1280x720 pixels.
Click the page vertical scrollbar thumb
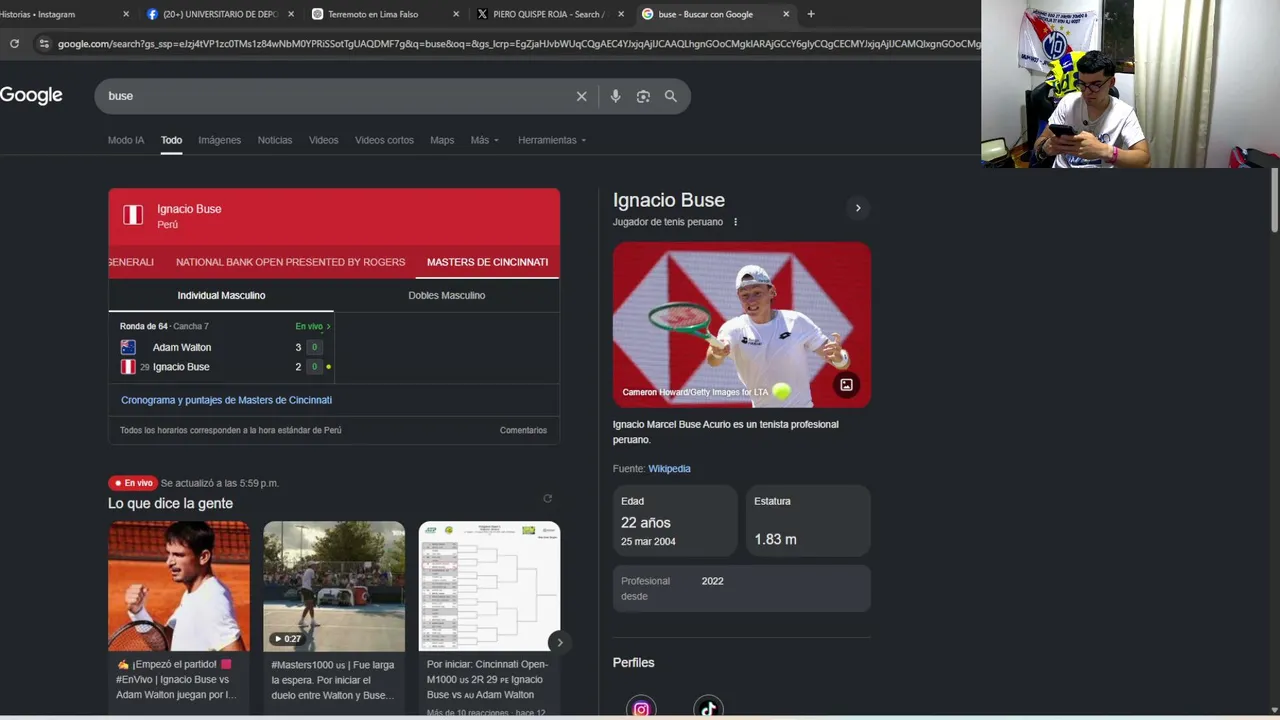coord(1275,200)
